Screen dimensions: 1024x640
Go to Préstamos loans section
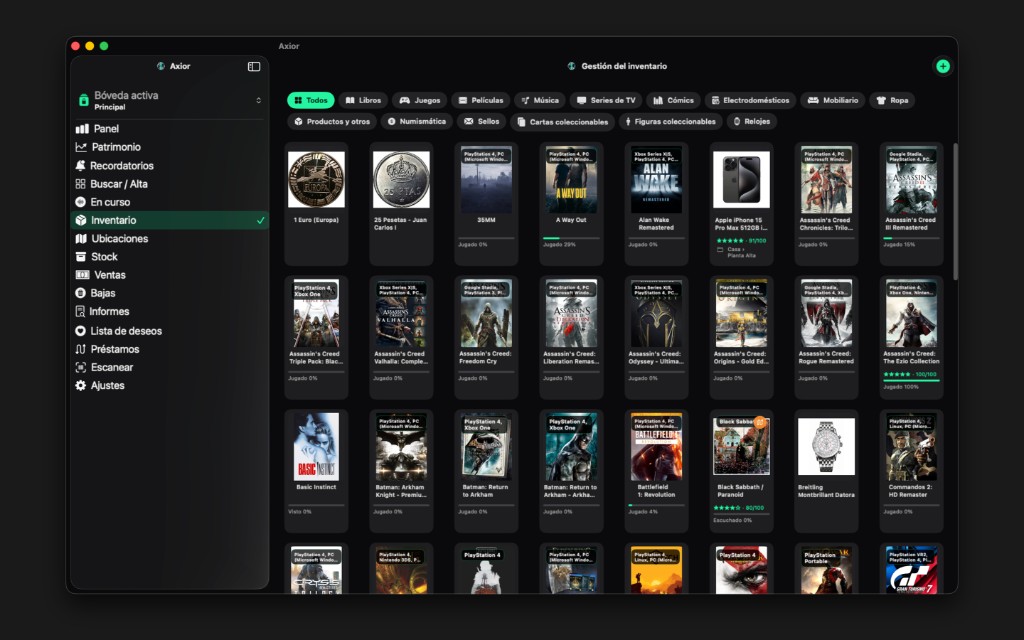(x=170, y=349)
